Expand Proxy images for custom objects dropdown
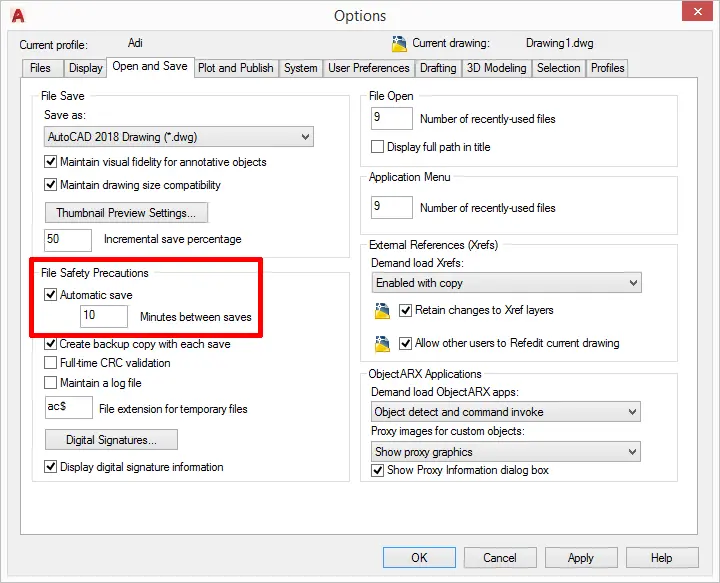This screenshot has width=720, height=583. (505, 452)
